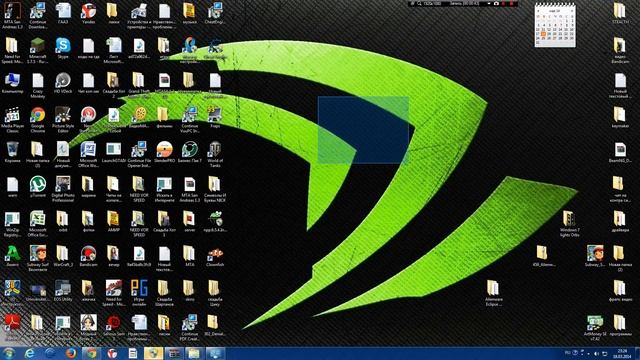The height and width of the screenshot is (360, 640).
Task: Click the volume speaker tray icon
Action: tap(596, 353)
